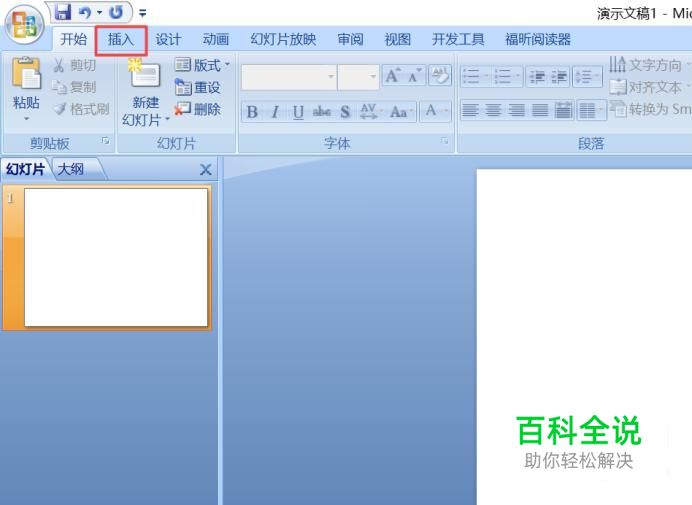The width and height of the screenshot is (692, 505).
Task: Click the 格式刷 format painter button
Action: point(81,109)
